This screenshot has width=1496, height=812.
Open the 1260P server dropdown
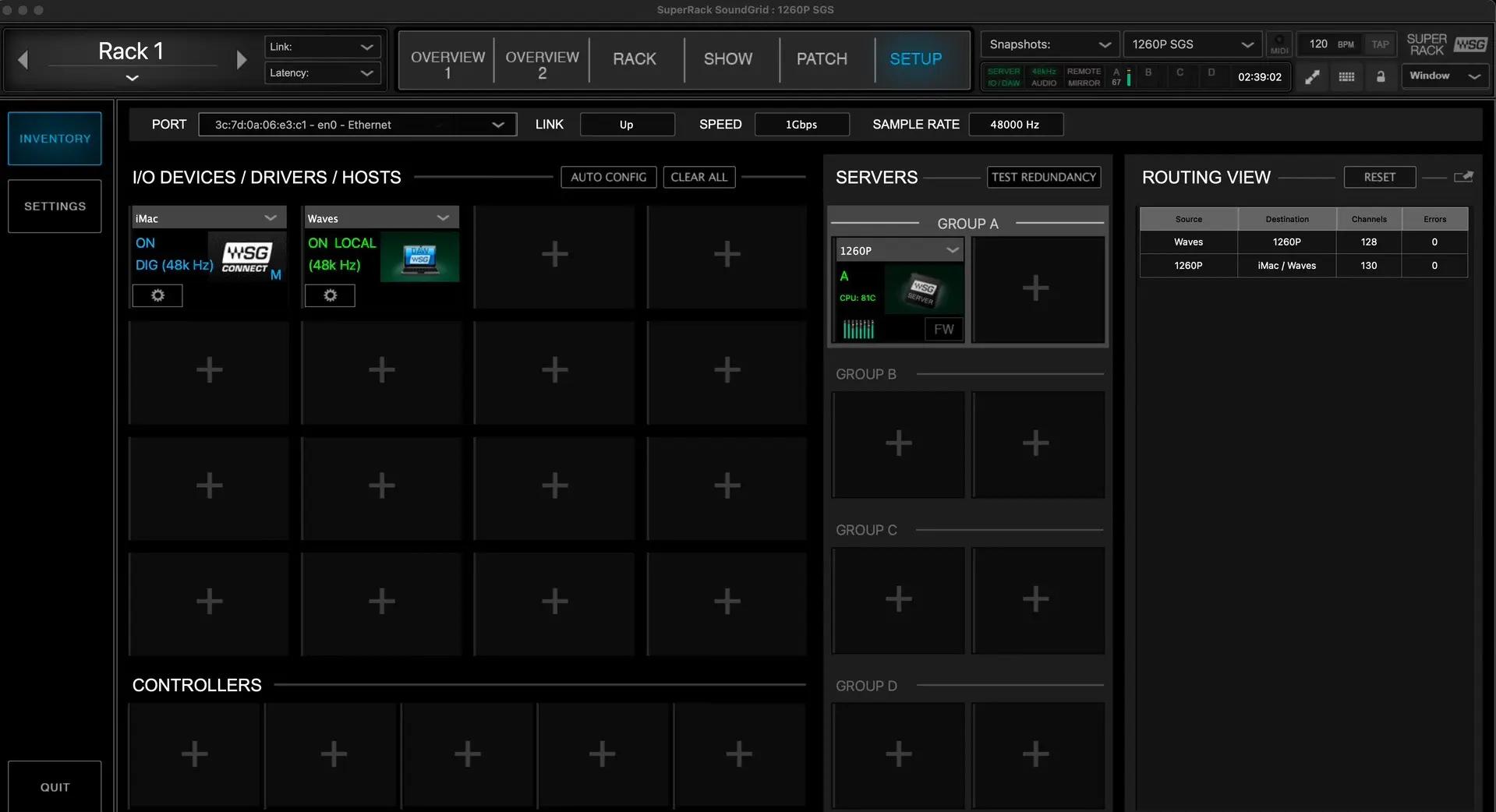coord(898,250)
